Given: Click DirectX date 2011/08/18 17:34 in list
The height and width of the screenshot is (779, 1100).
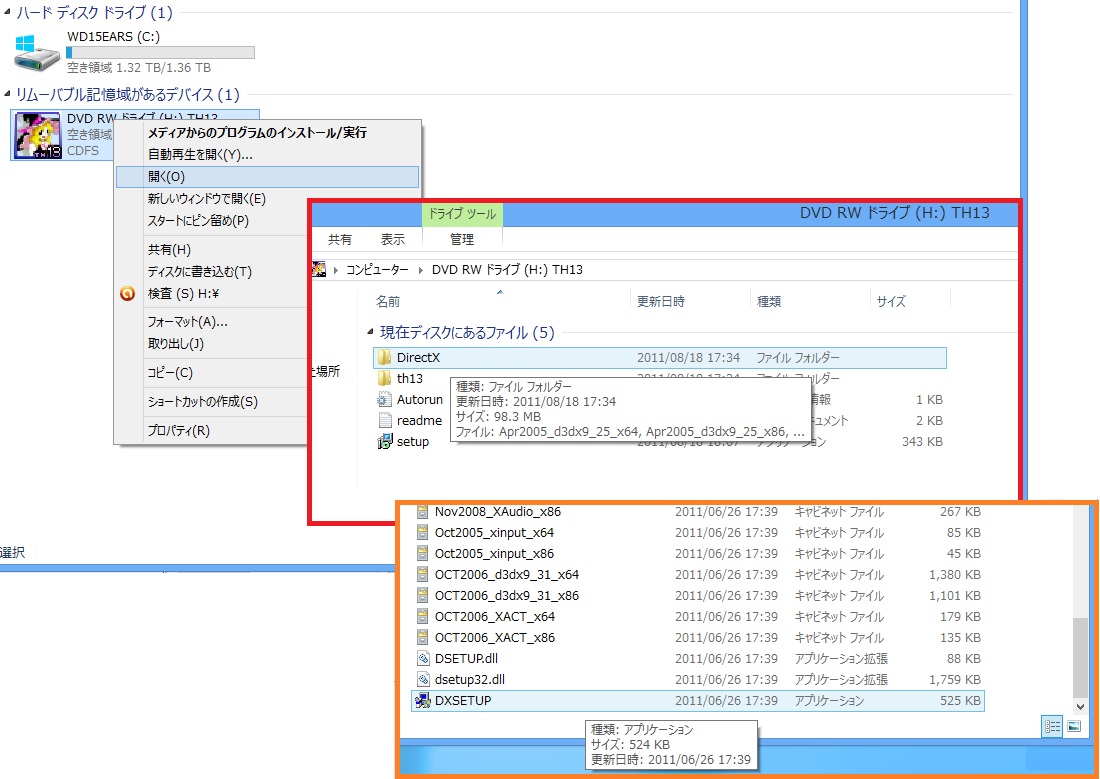Looking at the screenshot, I should click(x=688, y=358).
